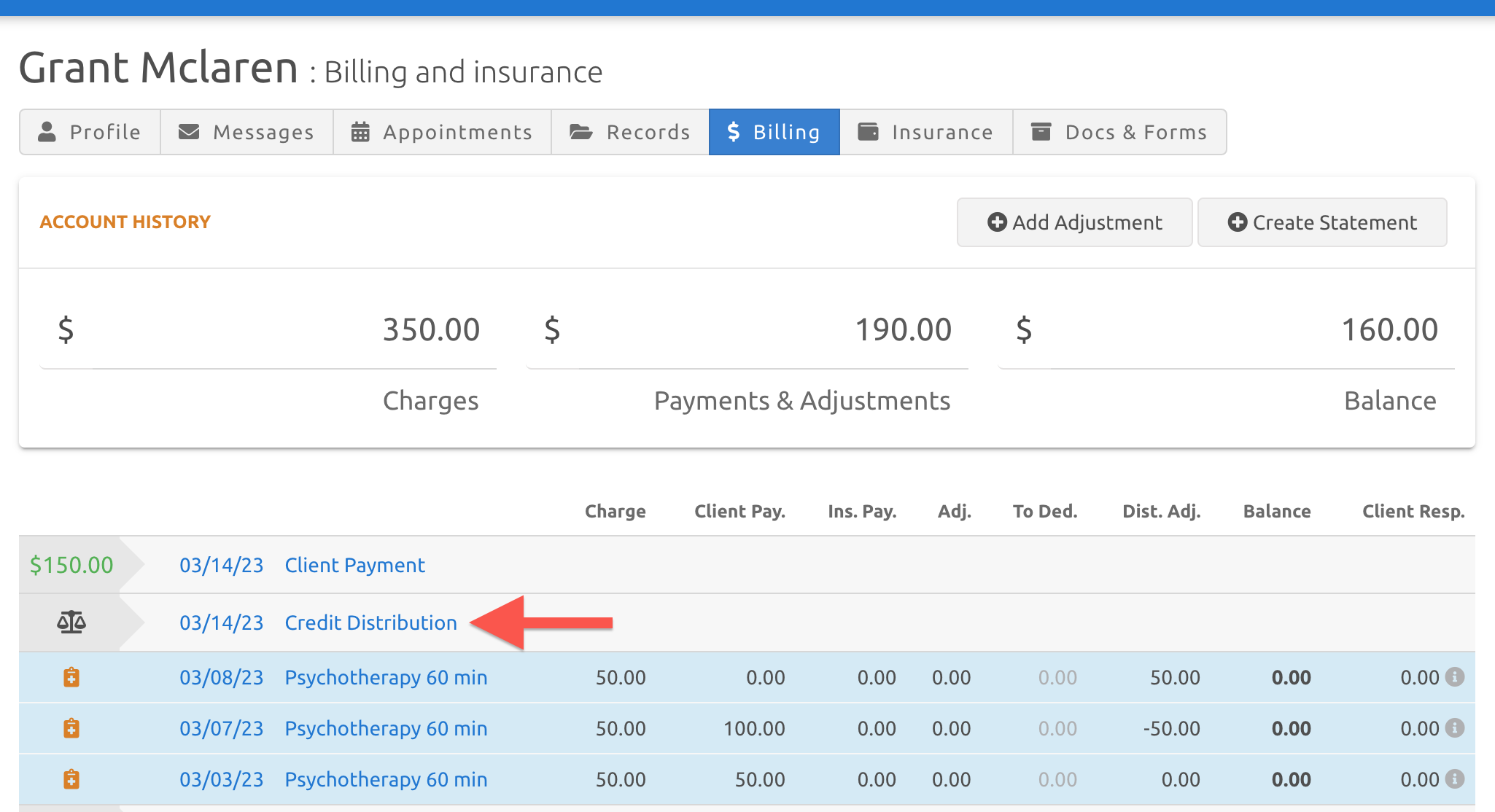Screen dimensions: 1495x812
Task: Switch to the Insurance tab
Action: (926, 132)
